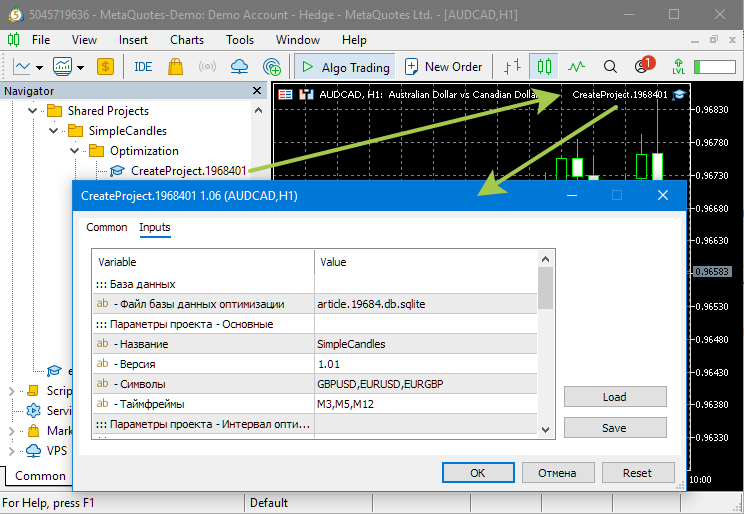
Task: Click the chart's depth of market icon
Action: [x=285, y=94]
